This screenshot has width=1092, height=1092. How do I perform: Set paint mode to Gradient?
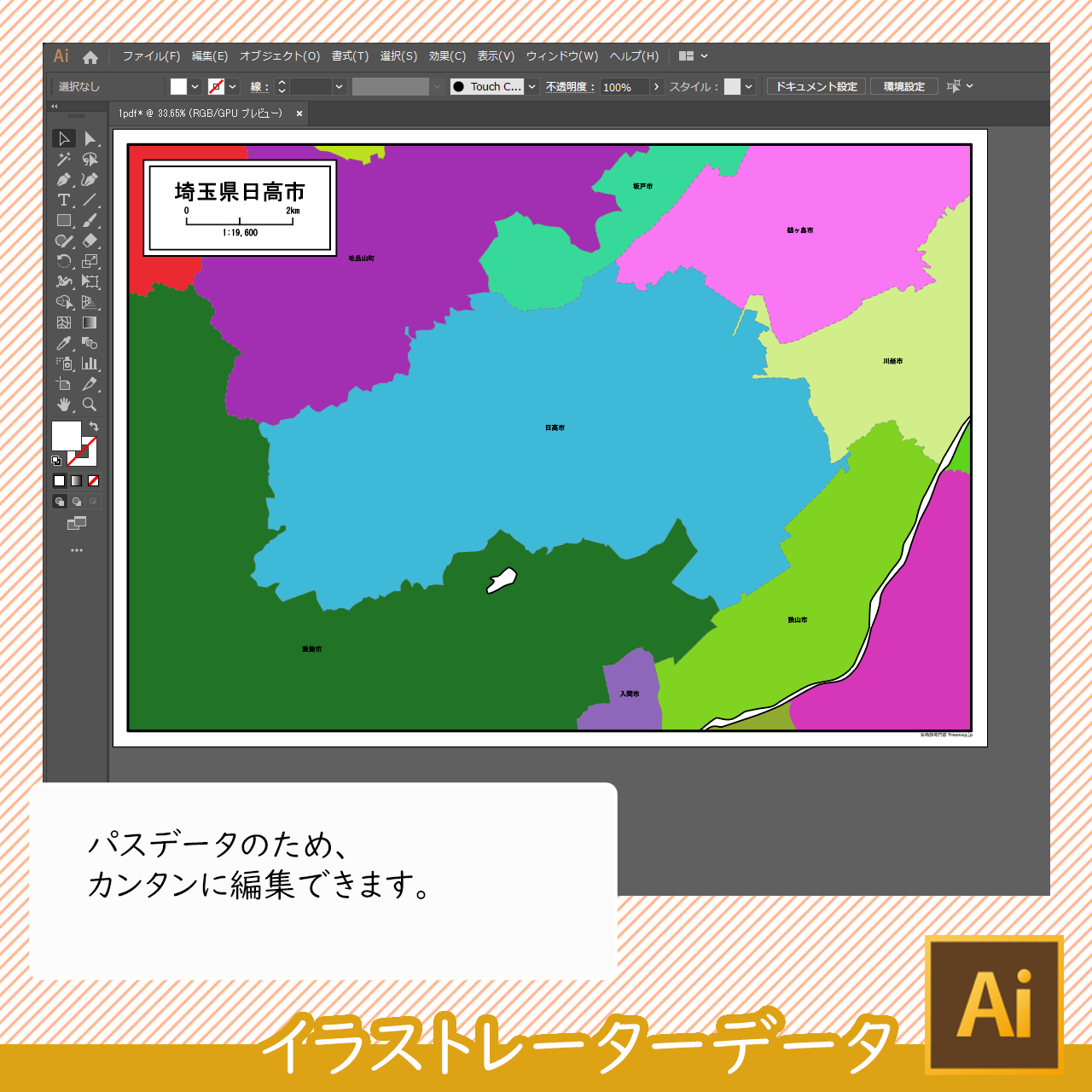(76, 481)
